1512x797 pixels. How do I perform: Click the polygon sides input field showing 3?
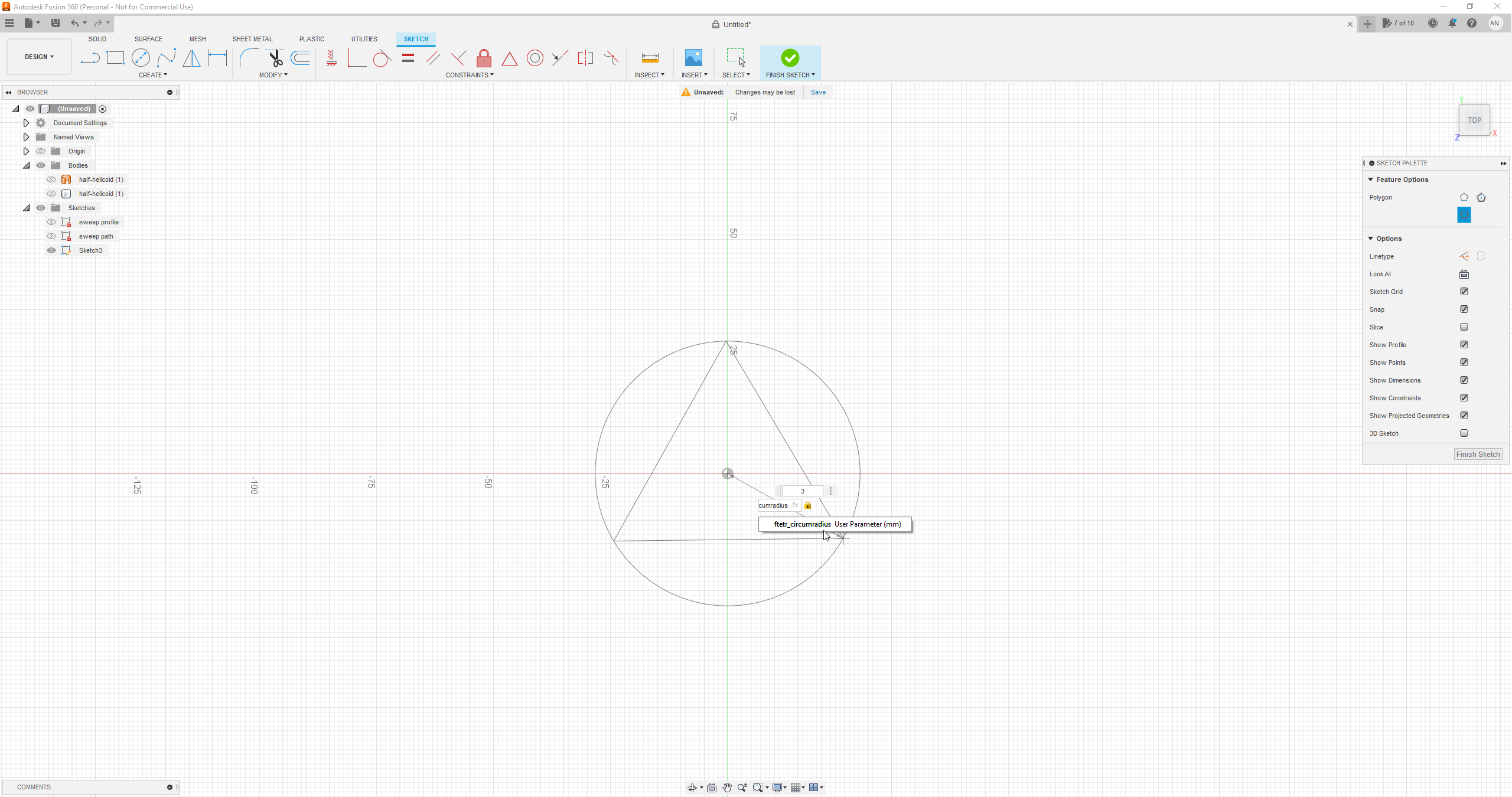(x=802, y=491)
